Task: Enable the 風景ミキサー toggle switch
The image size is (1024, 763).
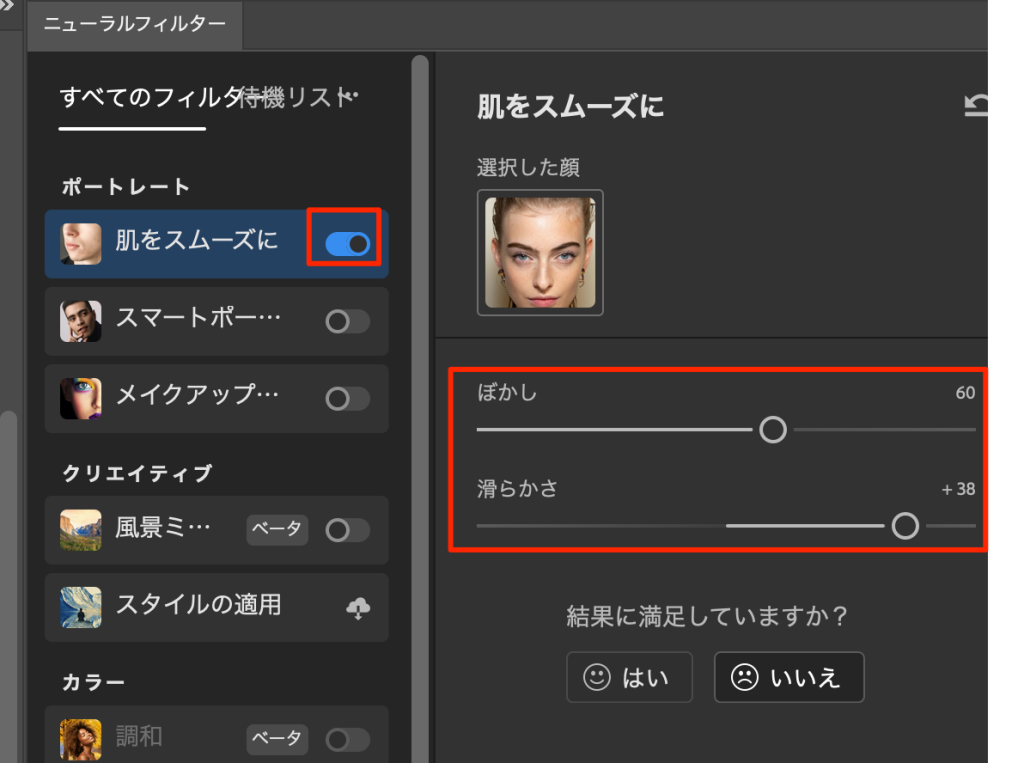Action: (347, 530)
